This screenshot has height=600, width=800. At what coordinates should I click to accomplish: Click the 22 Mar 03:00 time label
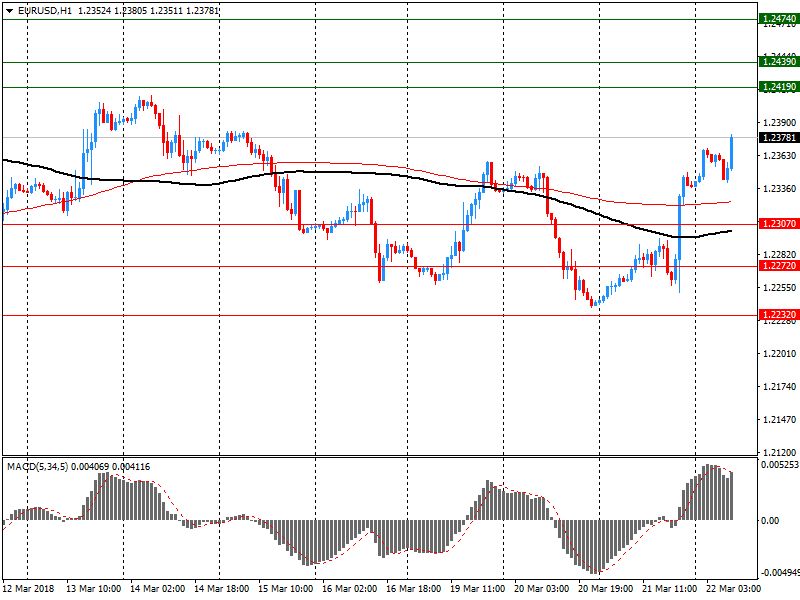coord(734,589)
